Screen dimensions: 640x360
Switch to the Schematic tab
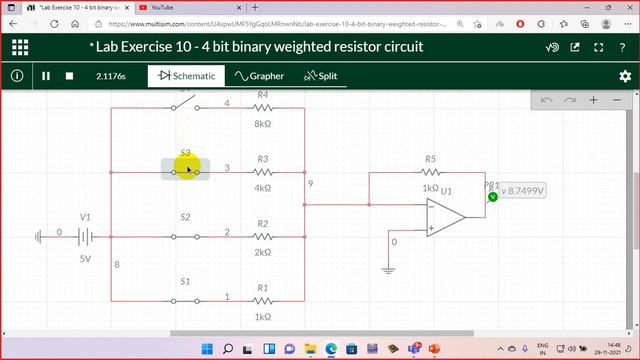pyautogui.click(x=187, y=76)
